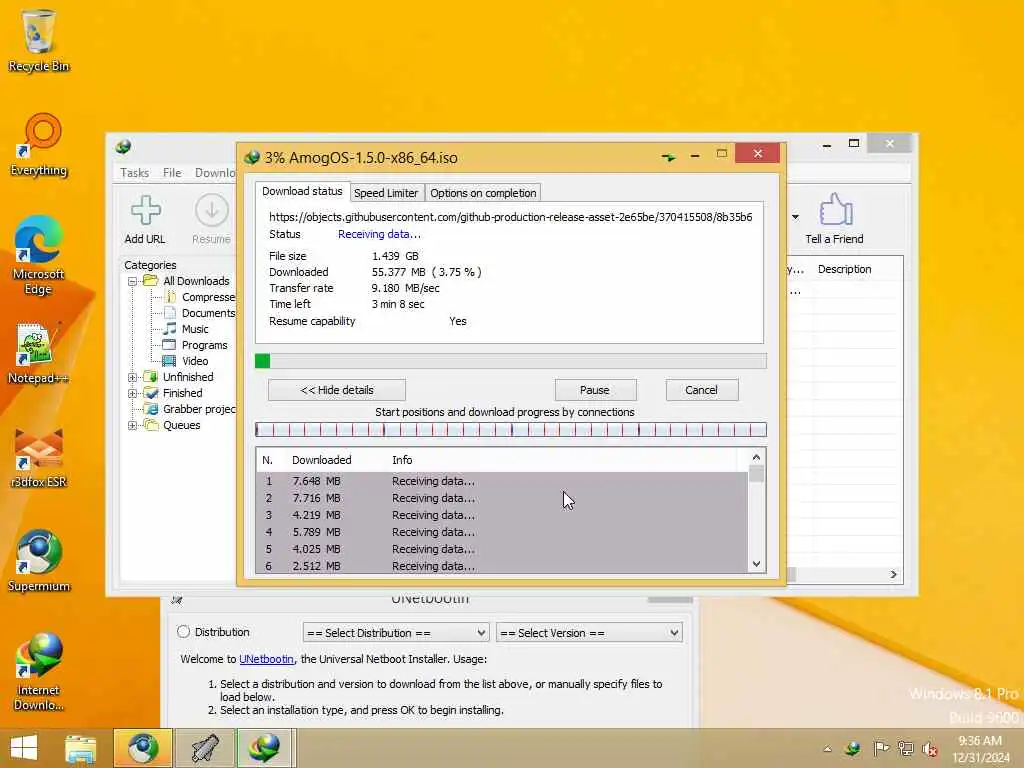Click the Windows Start button
1024x768 pixels.
(24, 748)
